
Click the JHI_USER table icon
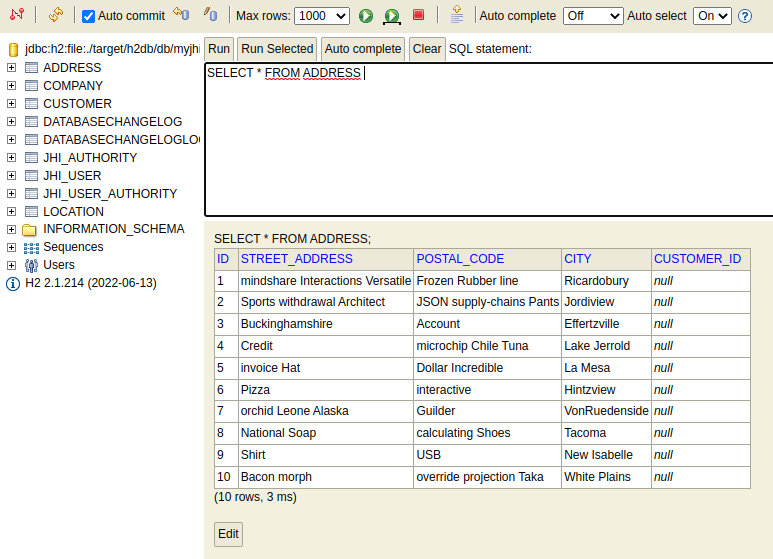(32, 175)
